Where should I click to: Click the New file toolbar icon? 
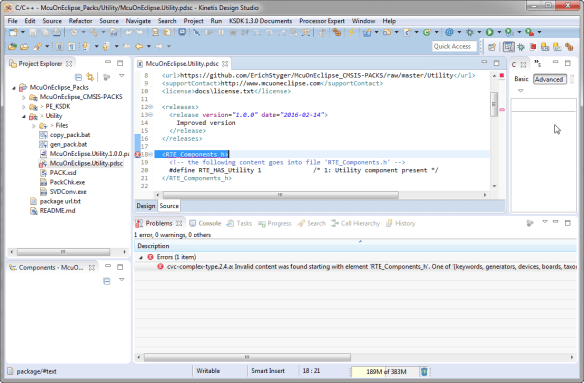tap(13, 32)
